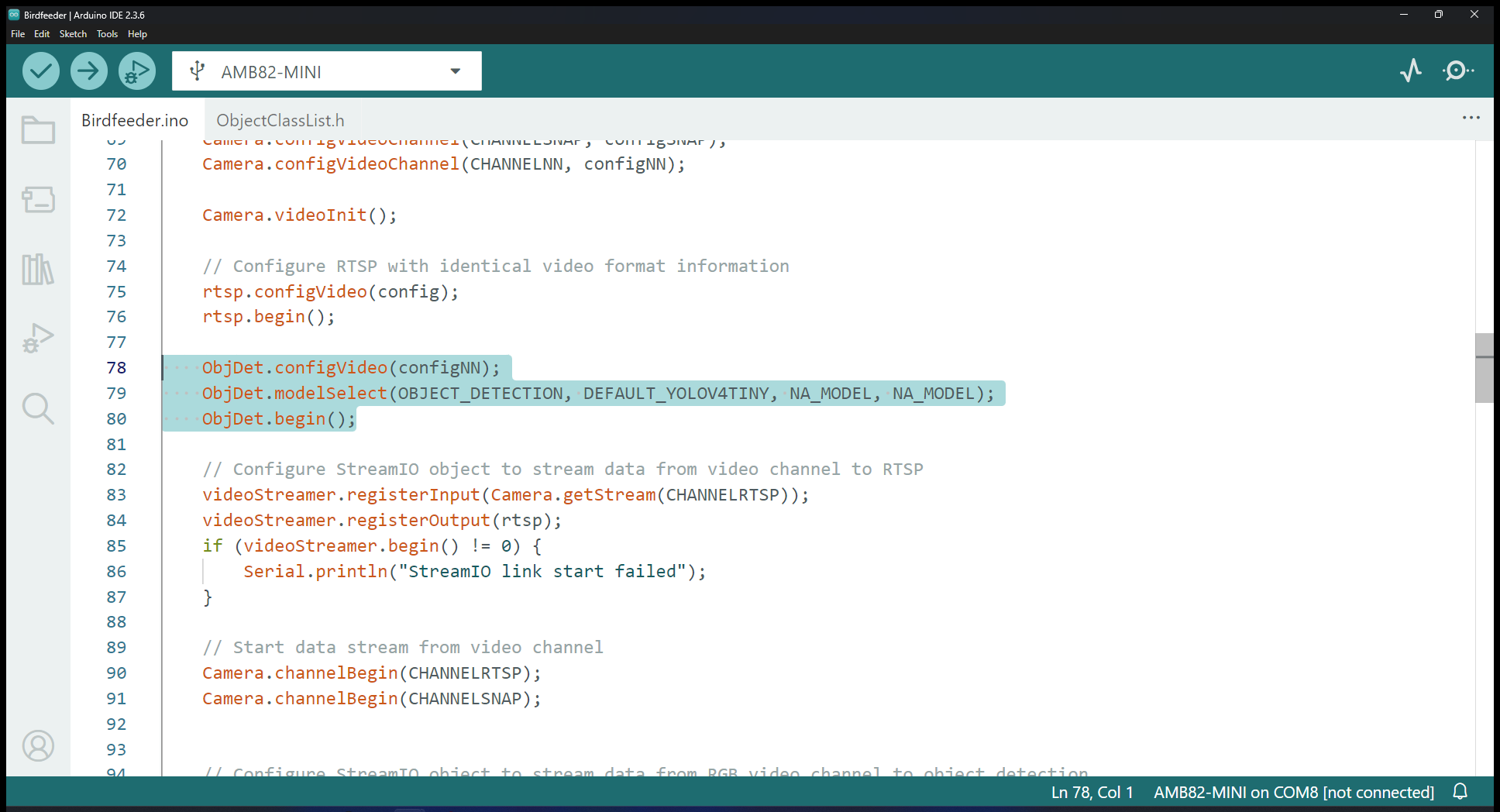Open the Library Manager sidebar panel
The height and width of the screenshot is (812, 1500).
(38, 269)
